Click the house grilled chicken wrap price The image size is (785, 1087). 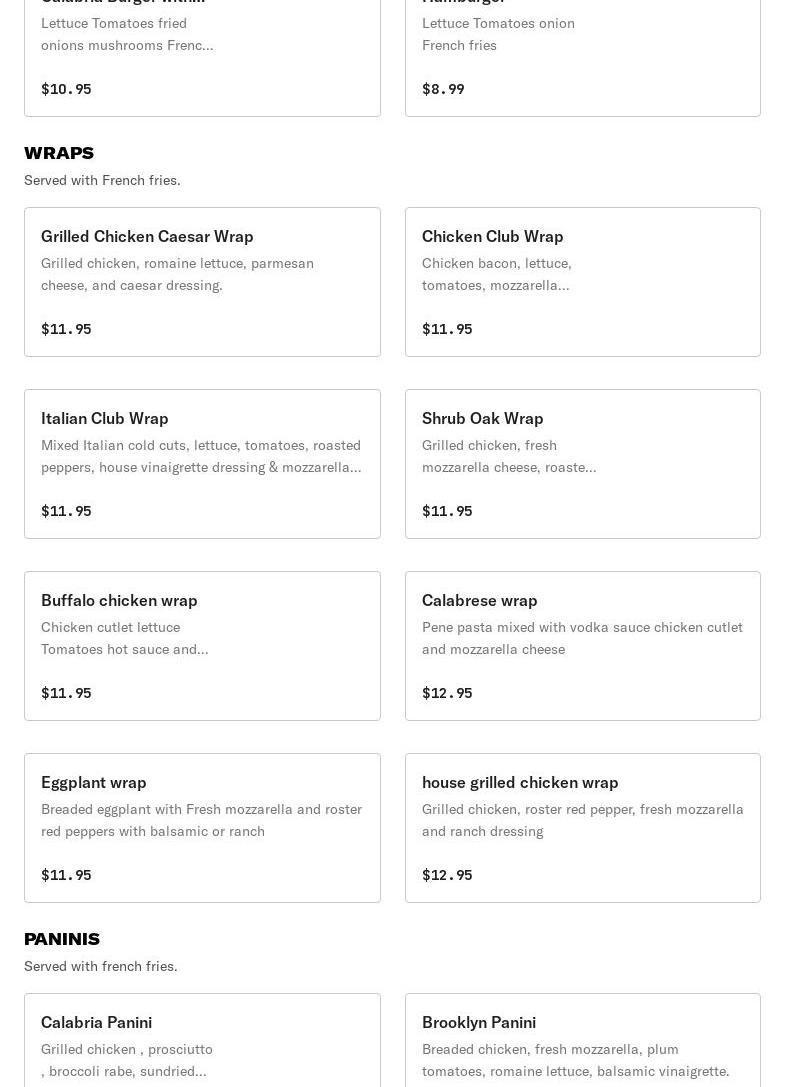pos(447,875)
